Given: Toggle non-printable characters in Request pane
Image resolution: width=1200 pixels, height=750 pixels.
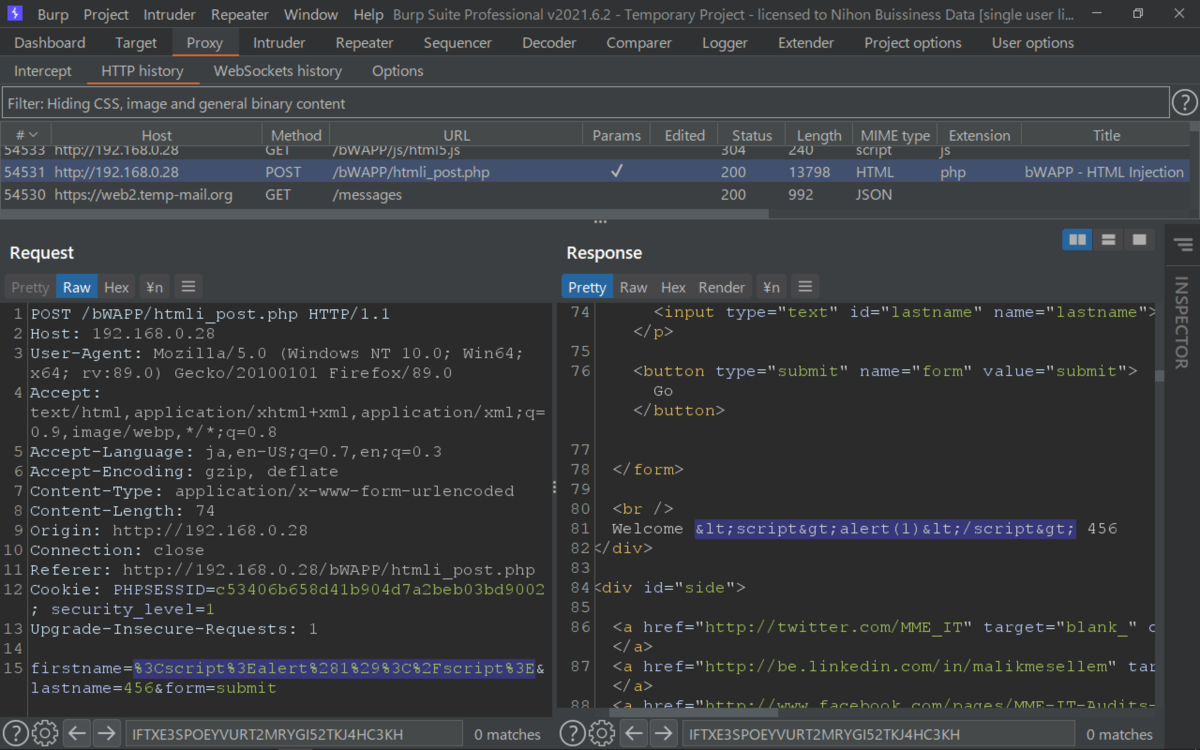Looking at the screenshot, I should coord(154,287).
